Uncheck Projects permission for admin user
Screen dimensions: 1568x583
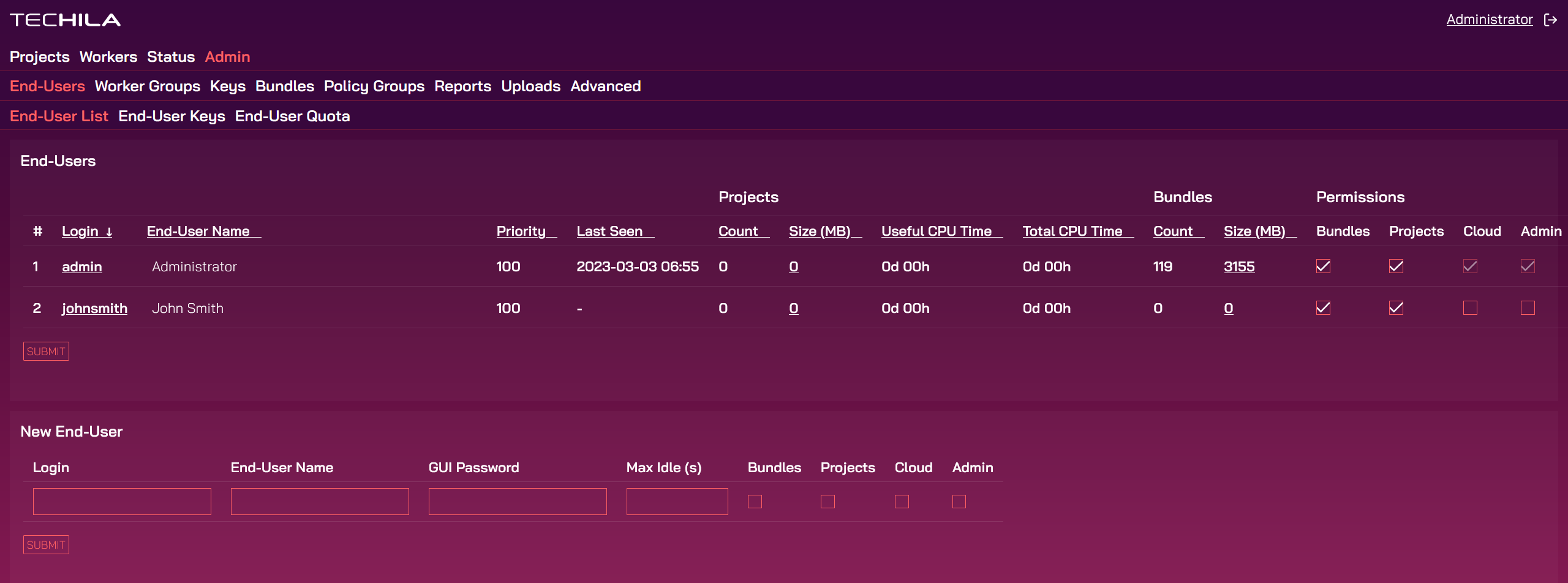pos(1396,266)
